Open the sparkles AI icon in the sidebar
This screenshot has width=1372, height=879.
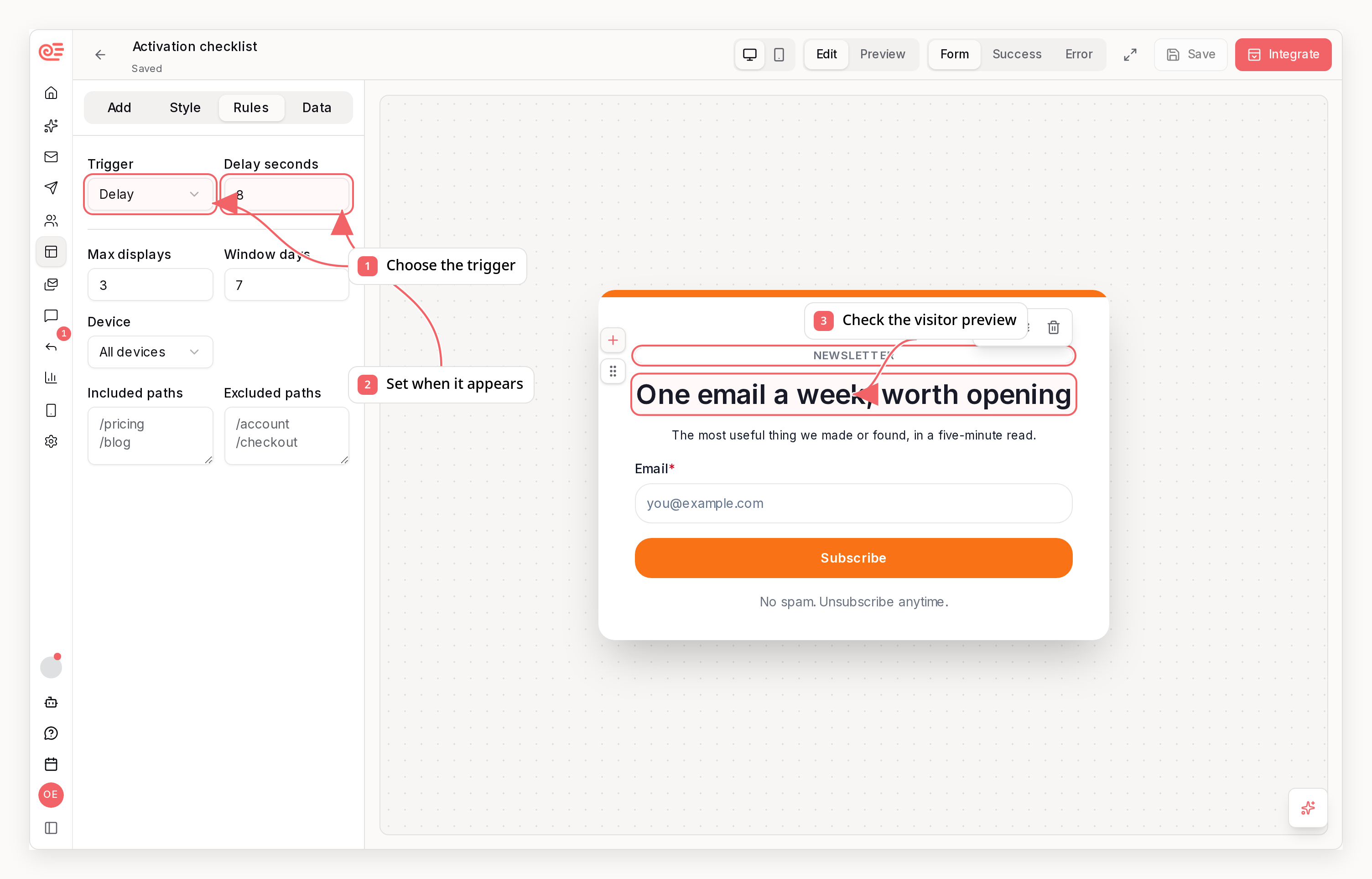point(51,125)
